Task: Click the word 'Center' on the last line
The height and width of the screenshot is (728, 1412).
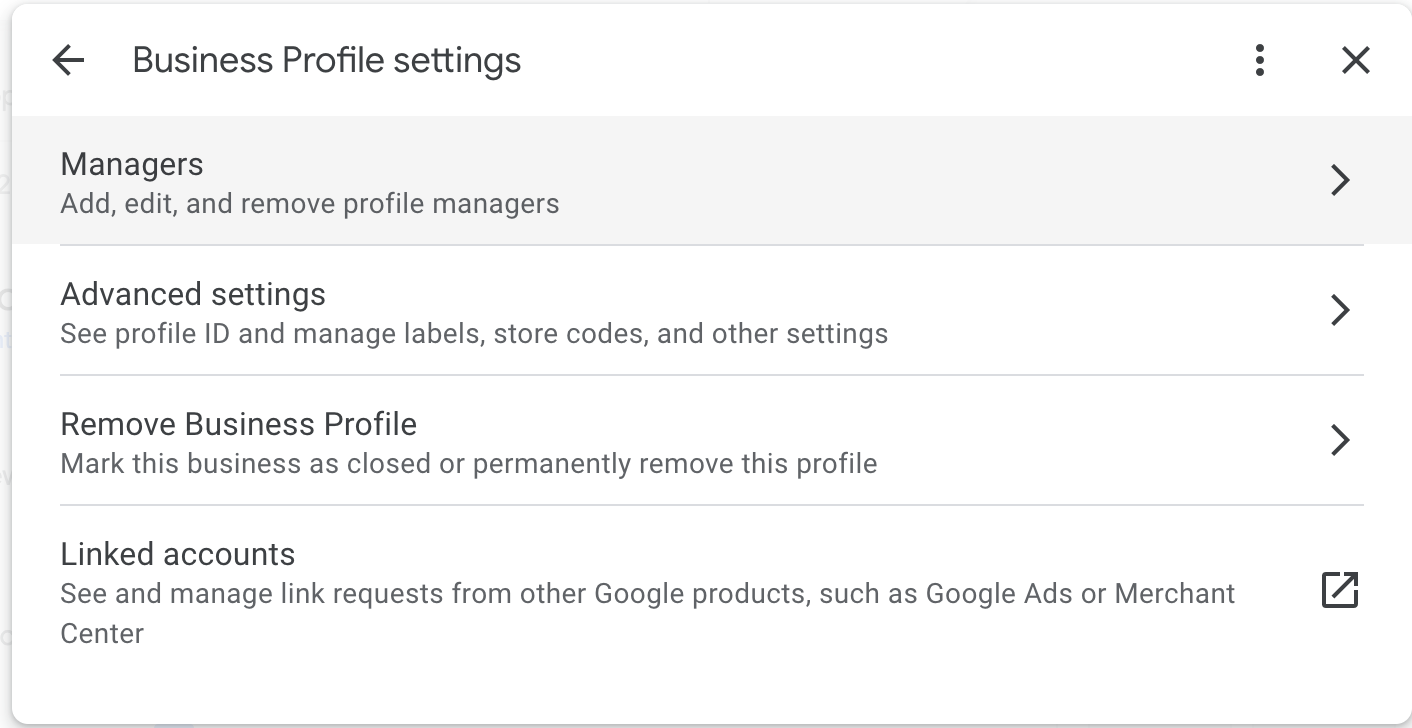Action: pos(102,634)
